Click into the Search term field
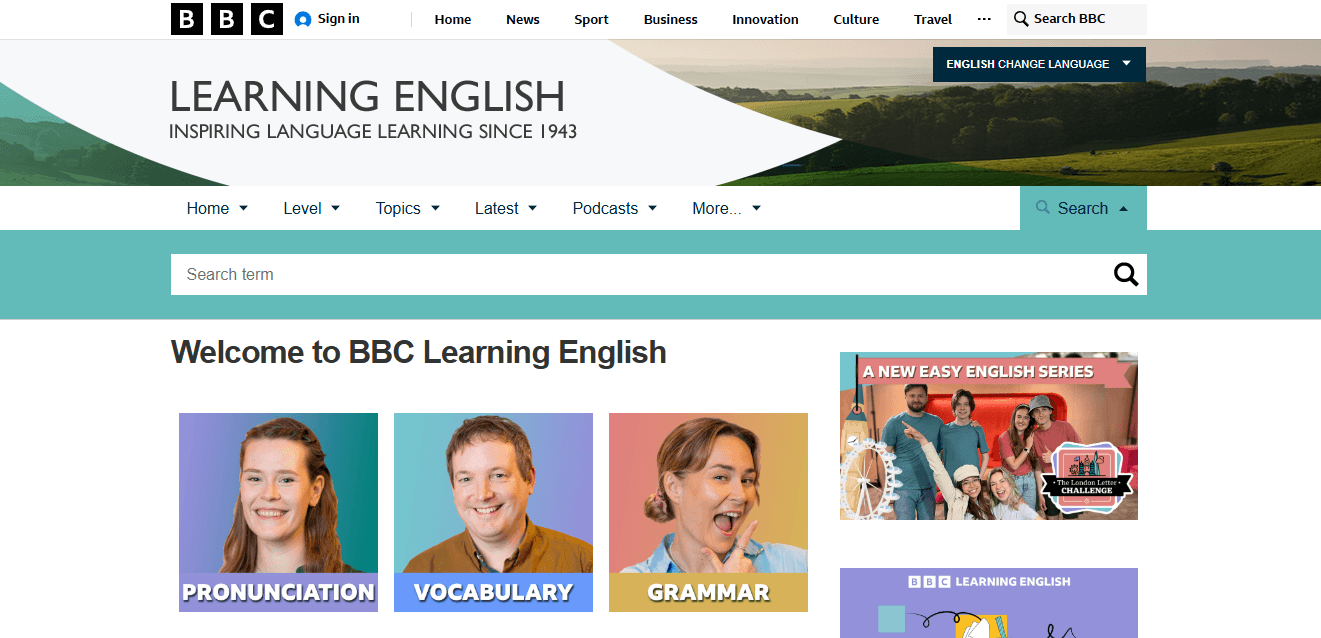 tap(640, 274)
